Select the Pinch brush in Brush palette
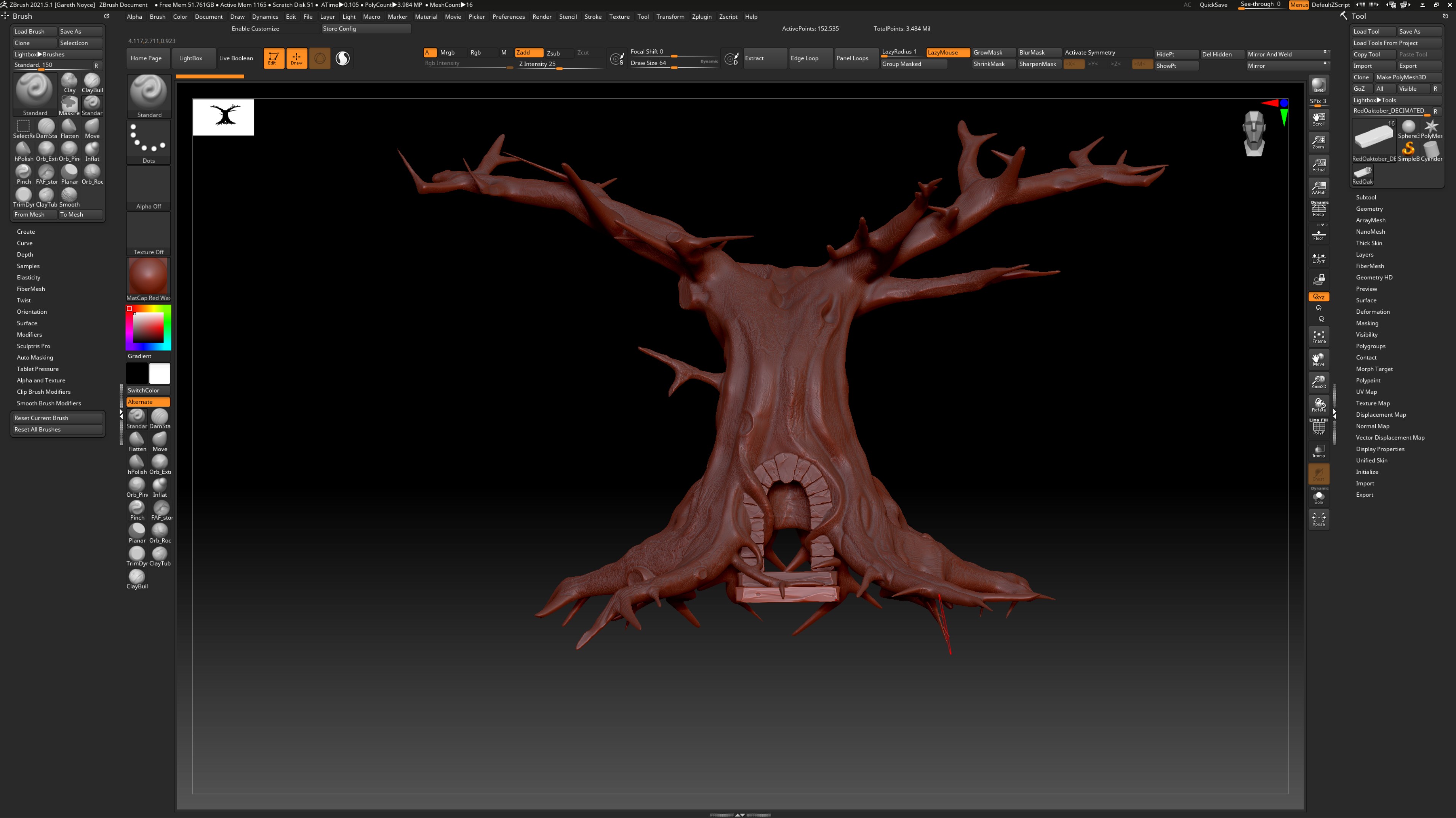 [x=24, y=174]
